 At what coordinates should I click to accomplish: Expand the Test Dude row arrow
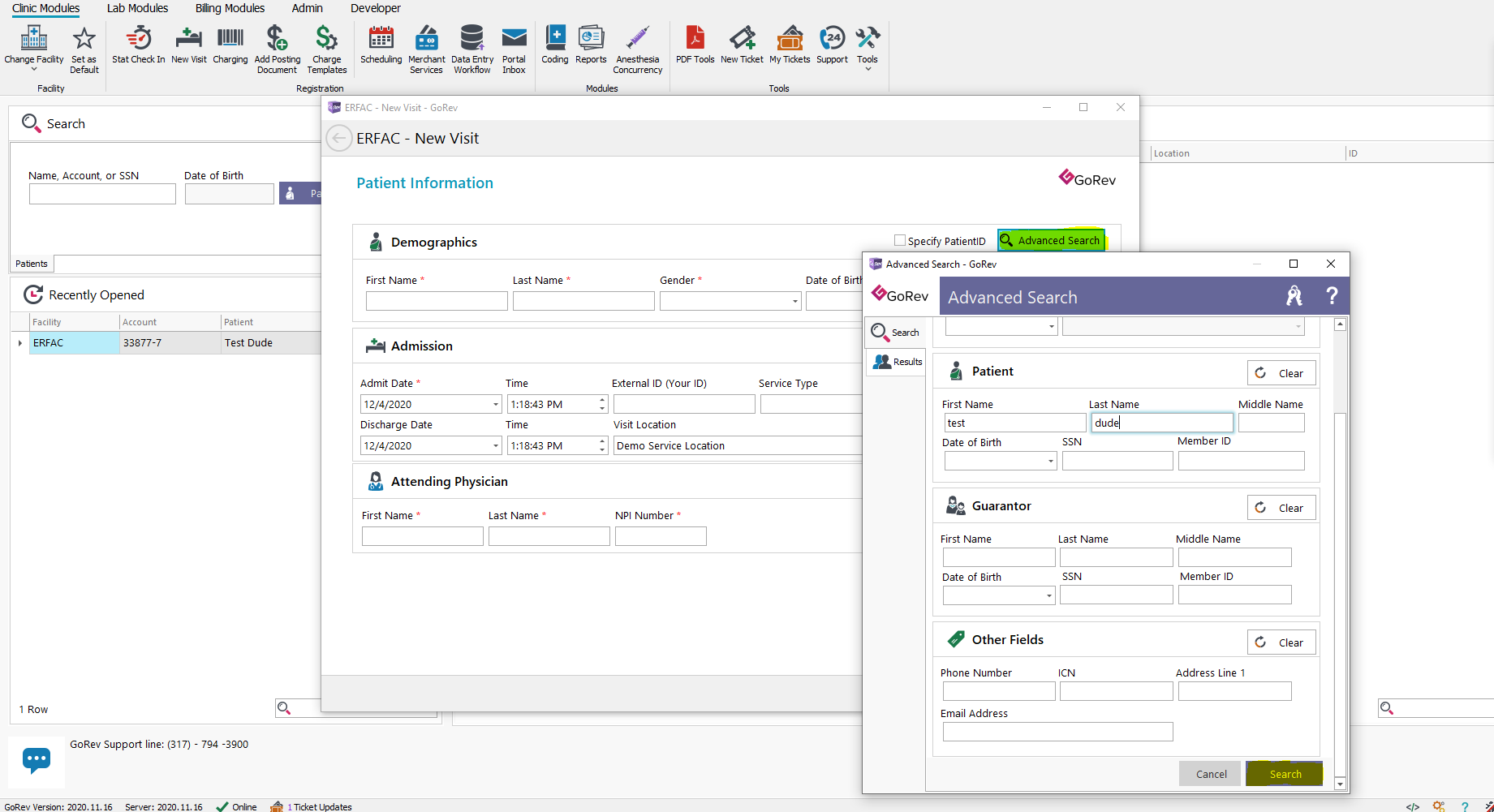point(20,343)
